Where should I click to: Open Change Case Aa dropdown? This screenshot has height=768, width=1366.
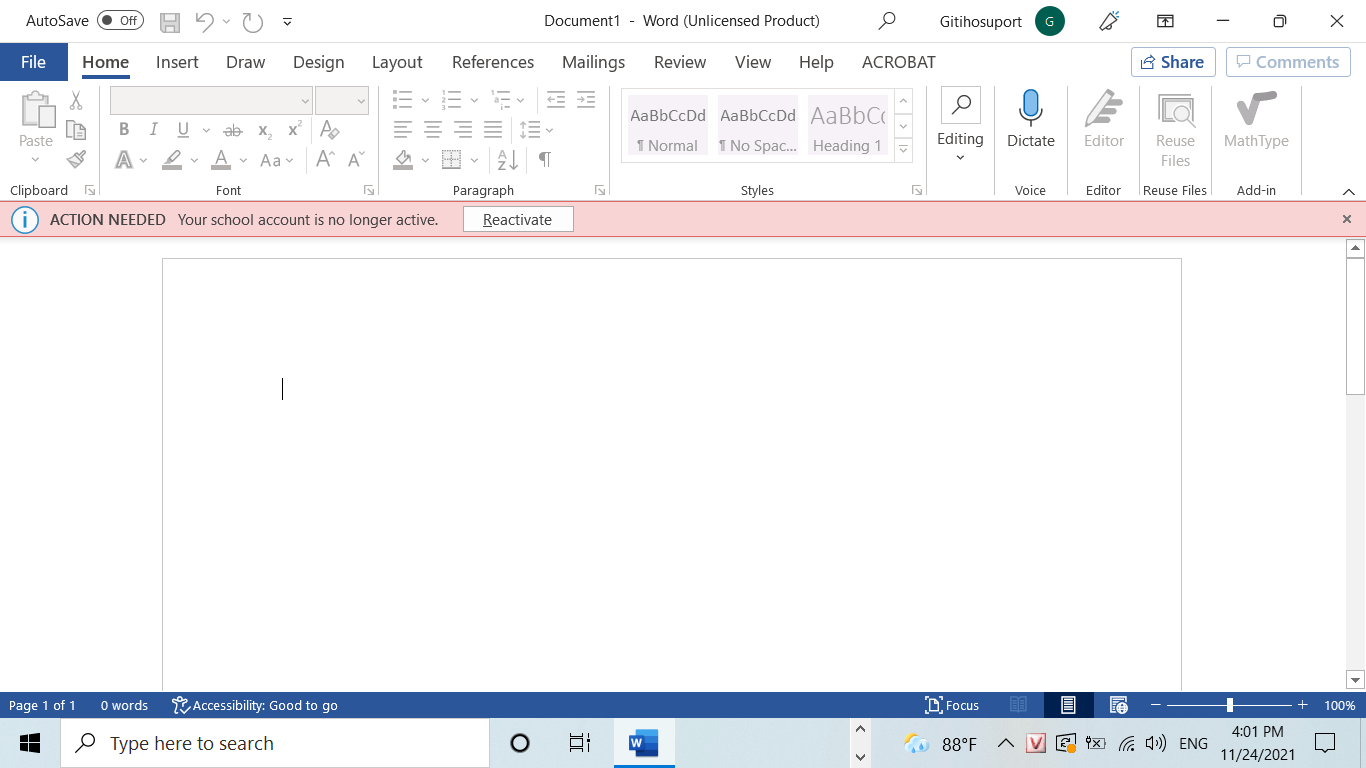pos(277,160)
